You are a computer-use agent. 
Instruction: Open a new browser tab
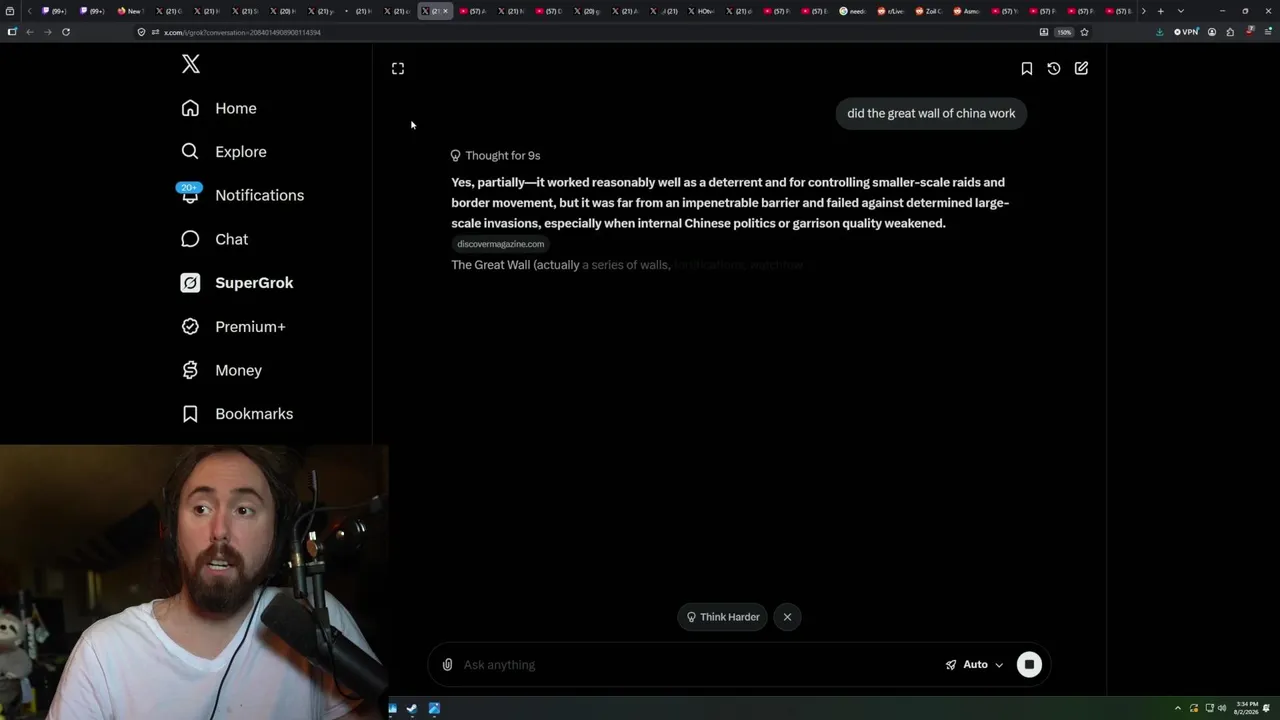click(x=1160, y=11)
